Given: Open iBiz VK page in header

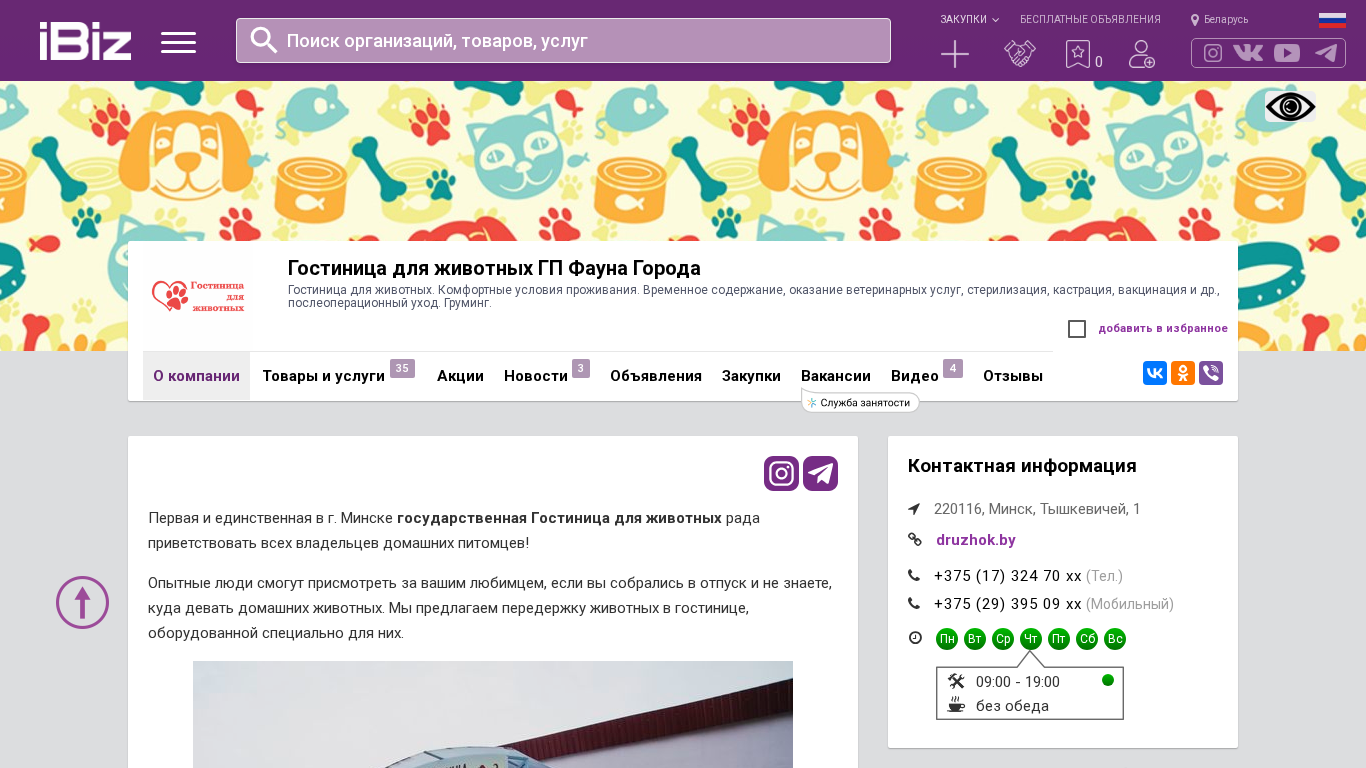Looking at the screenshot, I should tap(1248, 53).
